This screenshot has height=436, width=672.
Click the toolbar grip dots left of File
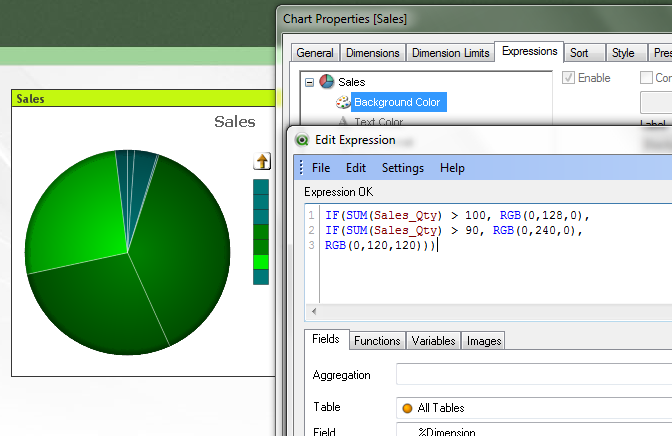301,168
